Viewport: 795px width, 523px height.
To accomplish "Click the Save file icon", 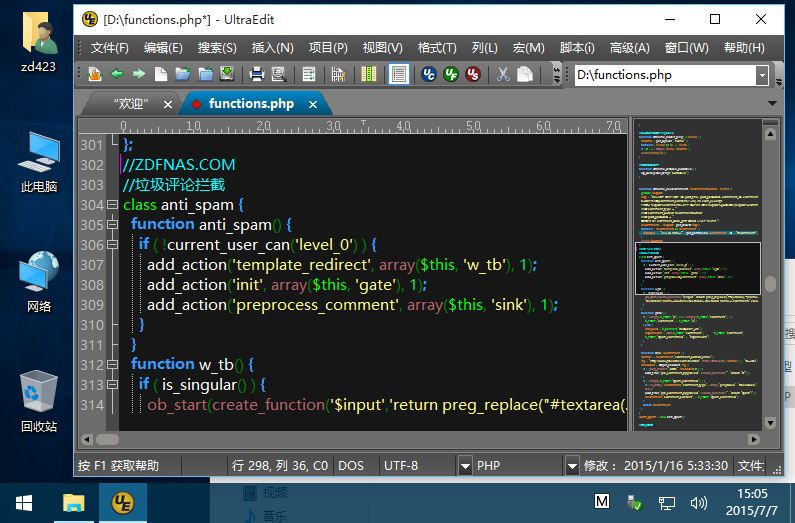I will click(x=227, y=74).
